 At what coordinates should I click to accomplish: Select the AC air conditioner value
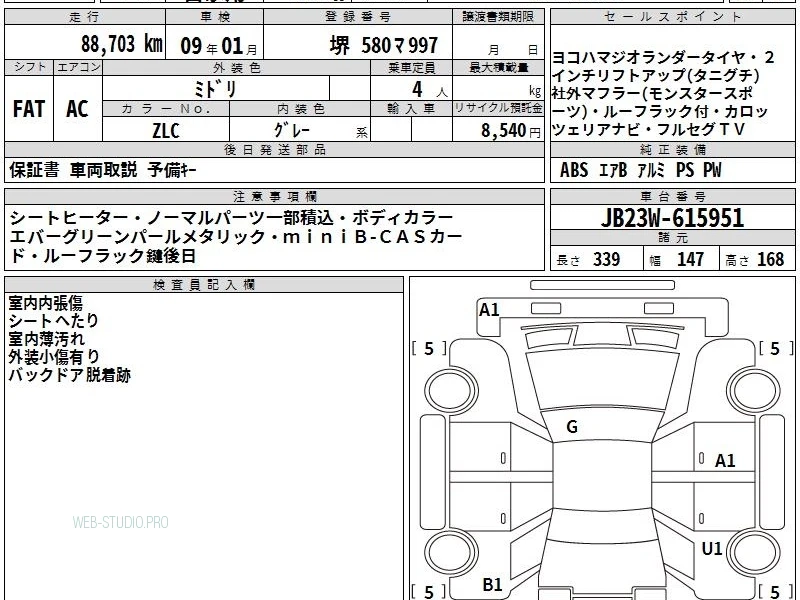pyautogui.click(x=77, y=108)
